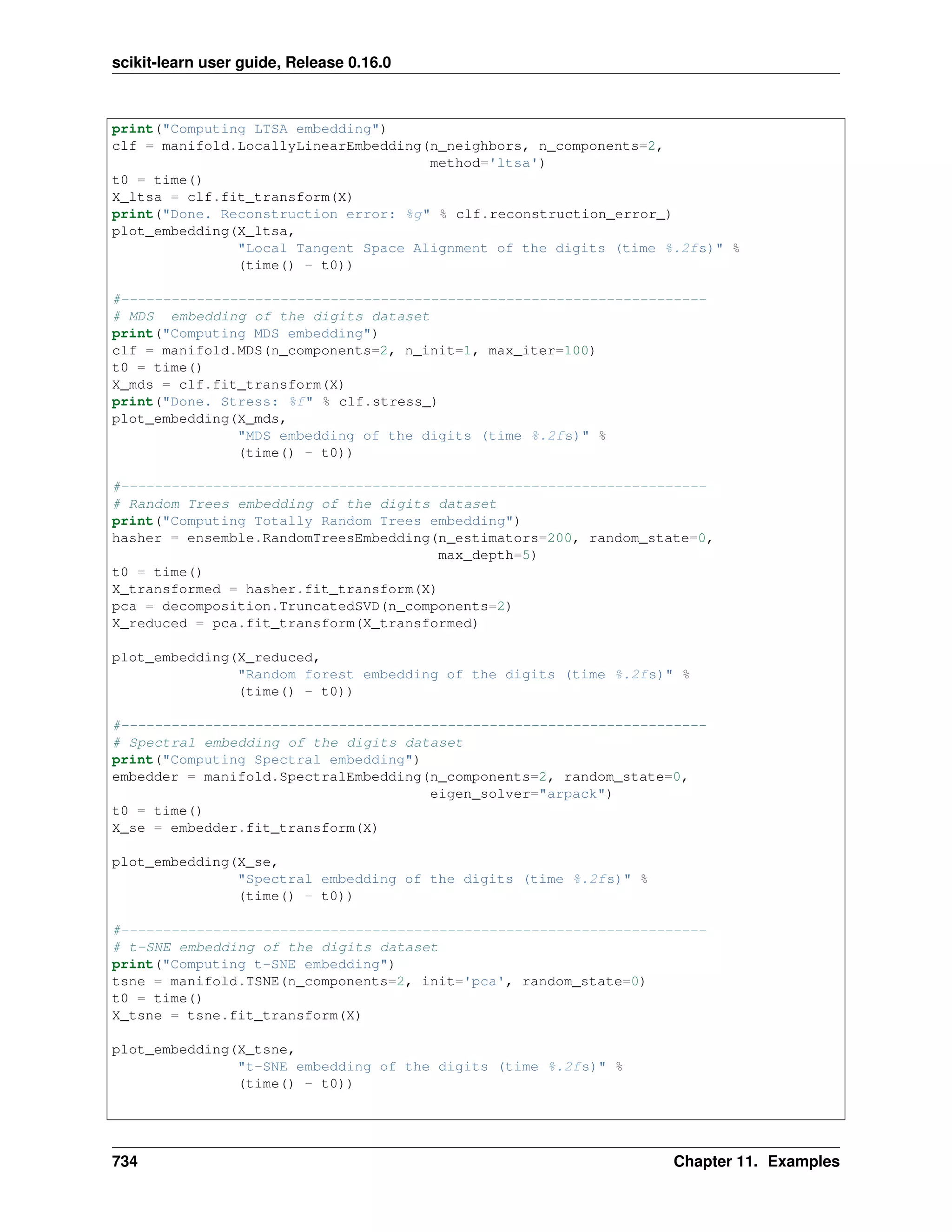The width and height of the screenshot is (952, 1232).
Task: Click the manifold.SpectralEmbedding line
Action: pos(400,777)
